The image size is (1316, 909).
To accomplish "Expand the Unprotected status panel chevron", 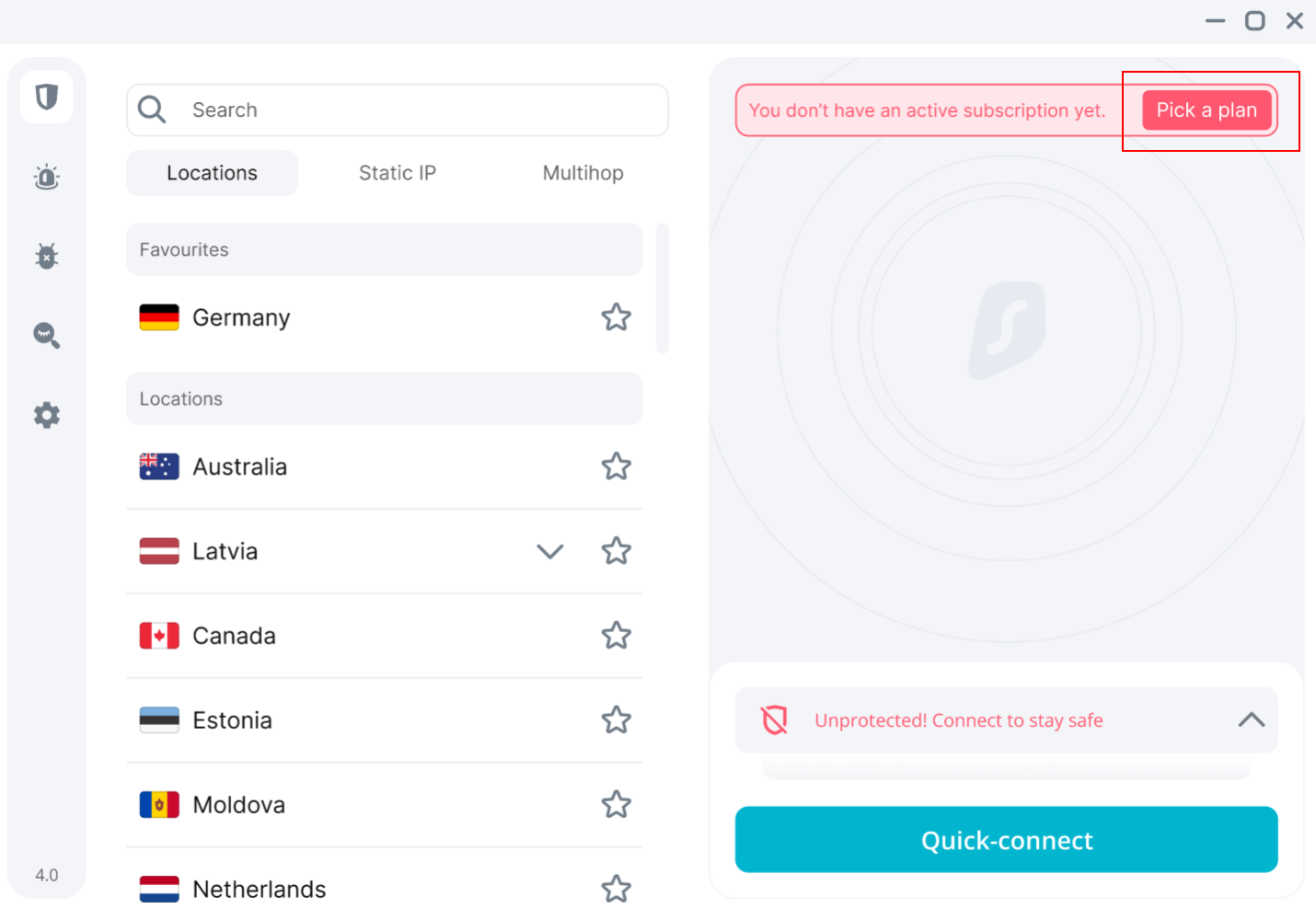I will click(x=1251, y=720).
